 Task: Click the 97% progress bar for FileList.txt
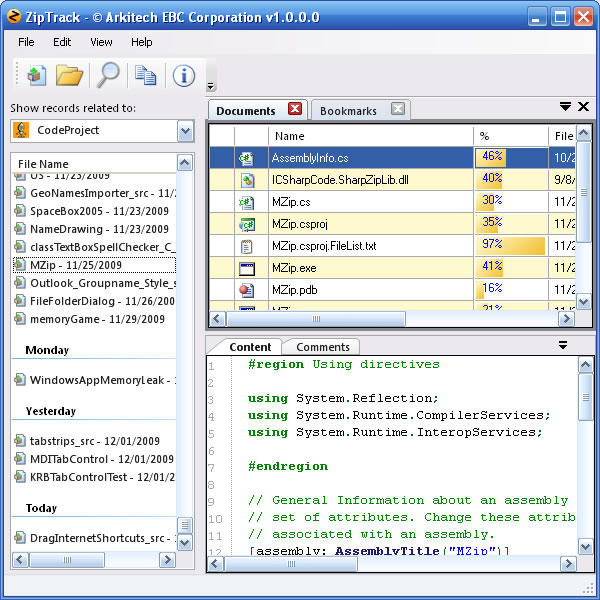coord(510,246)
